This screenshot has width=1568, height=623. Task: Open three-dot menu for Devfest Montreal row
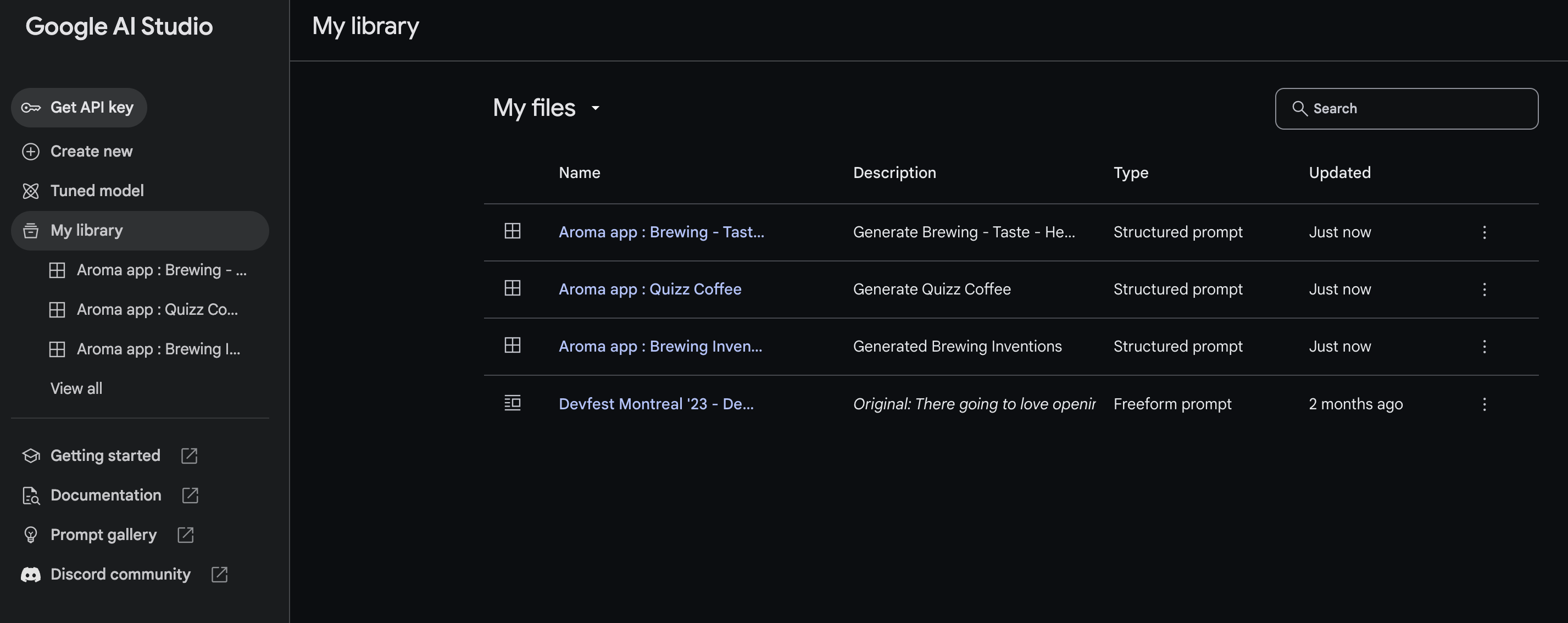pos(1484,404)
